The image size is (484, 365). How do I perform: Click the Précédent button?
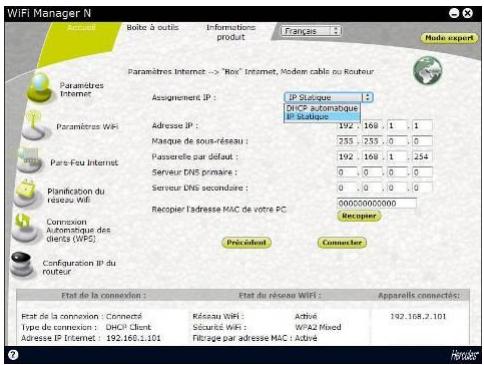point(246,242)
